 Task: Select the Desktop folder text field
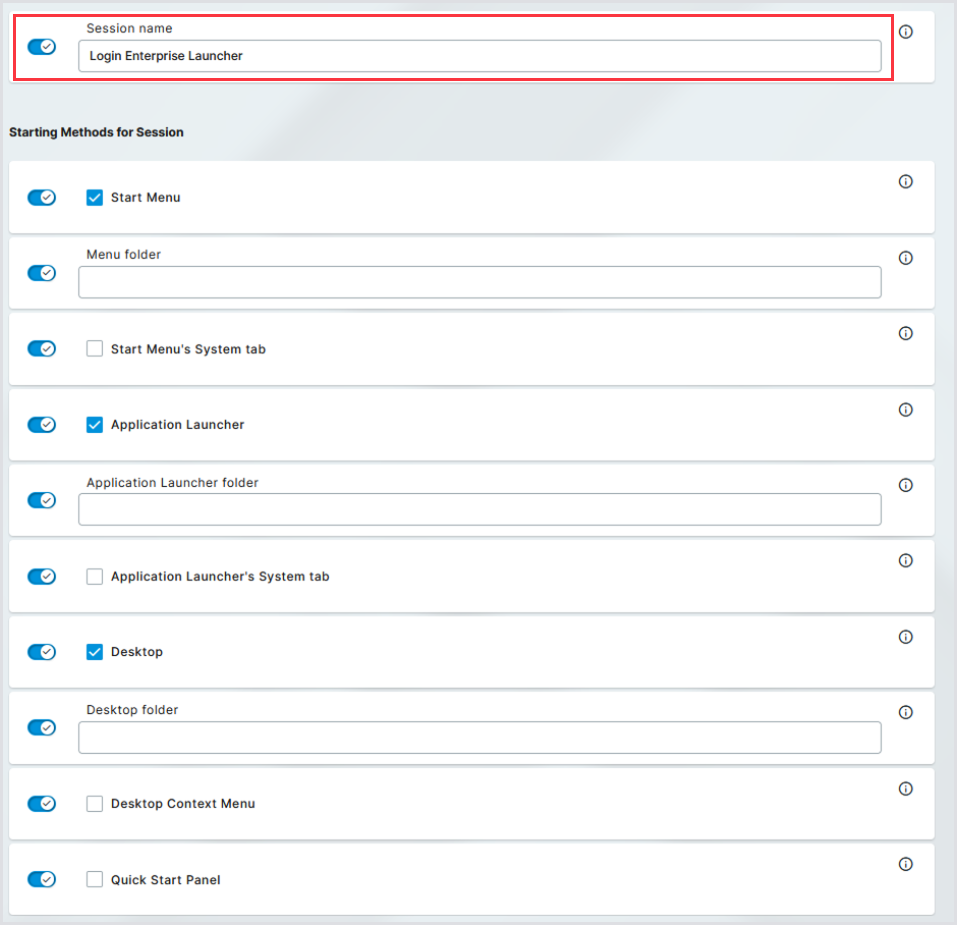pos(480,738)
